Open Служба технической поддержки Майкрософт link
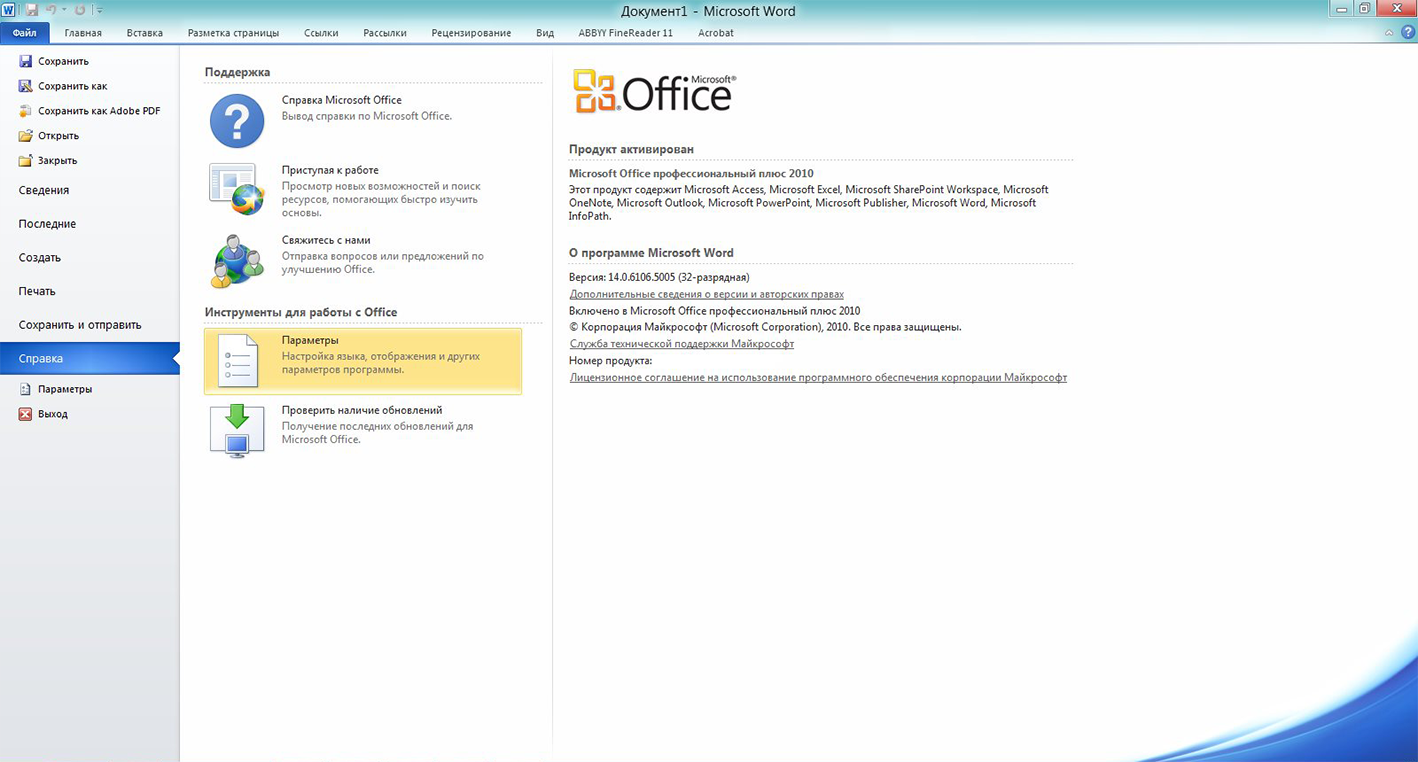 point(682,344)
